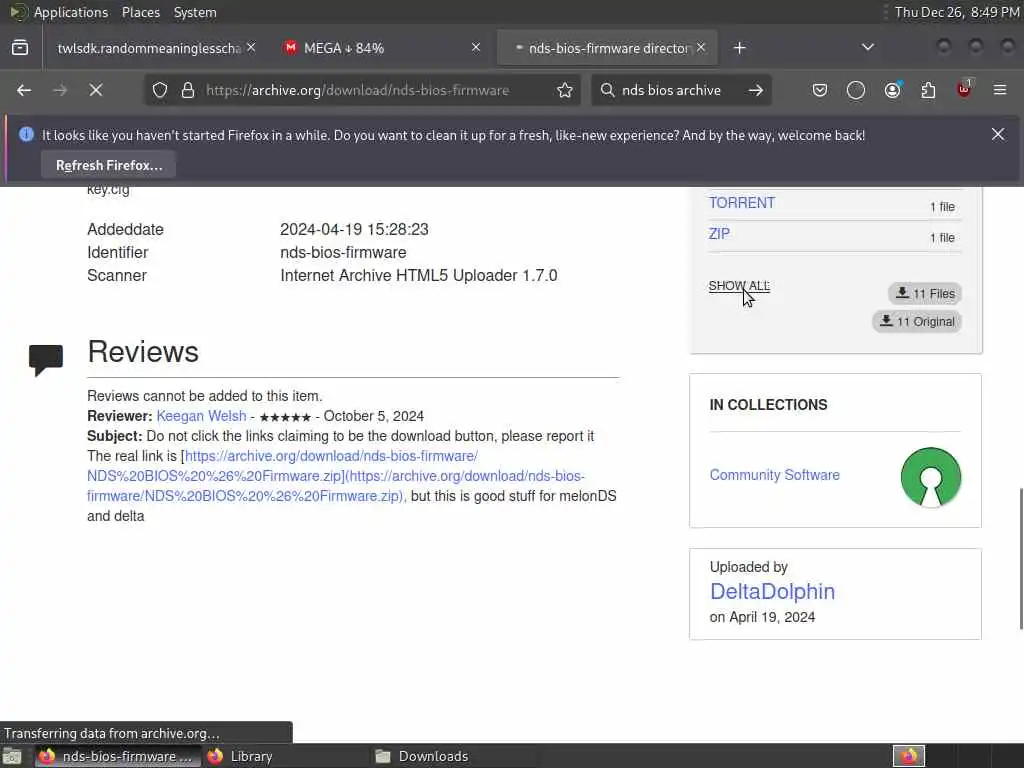Download the ZIP option
The image size is (1024, 768).
click(x=719, y=234)
